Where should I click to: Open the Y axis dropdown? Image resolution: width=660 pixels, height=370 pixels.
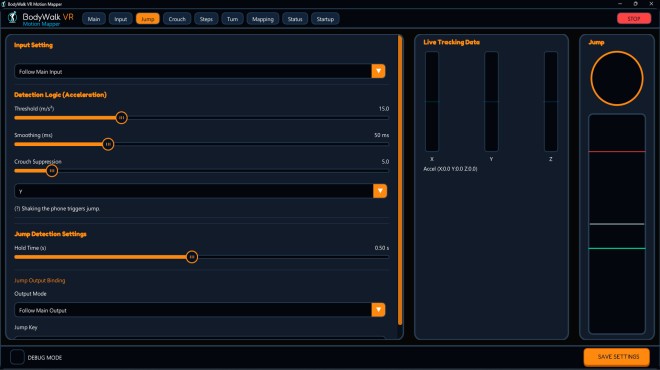tap(200, 191)
